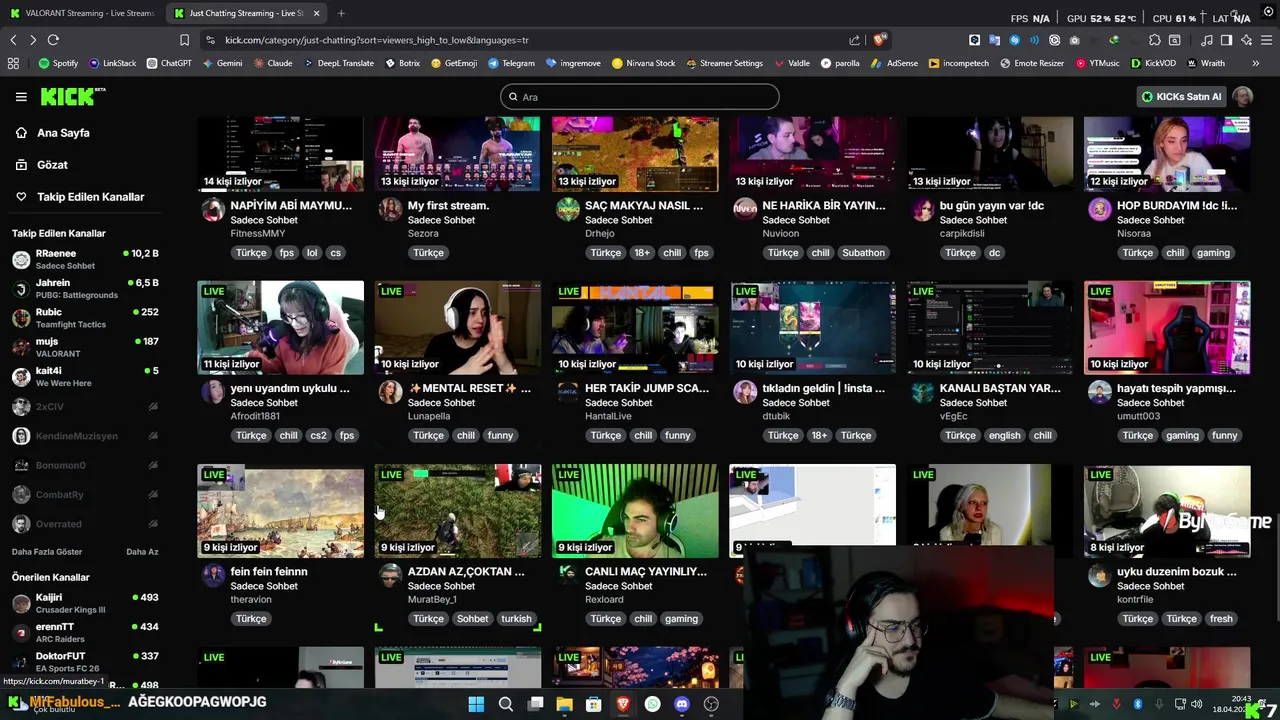Click english tag under vEgEc
Screen dimensions: 1280x720
(1004, 436)
